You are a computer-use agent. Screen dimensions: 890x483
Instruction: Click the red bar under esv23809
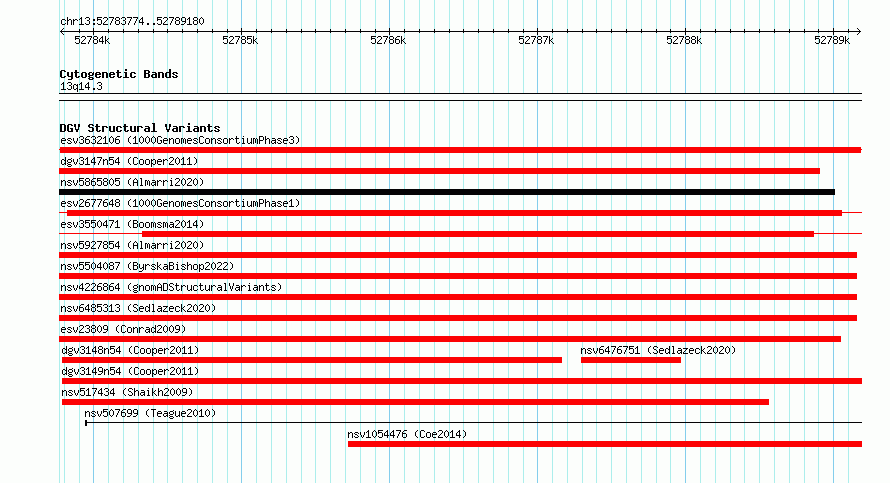tap(450, 339)
